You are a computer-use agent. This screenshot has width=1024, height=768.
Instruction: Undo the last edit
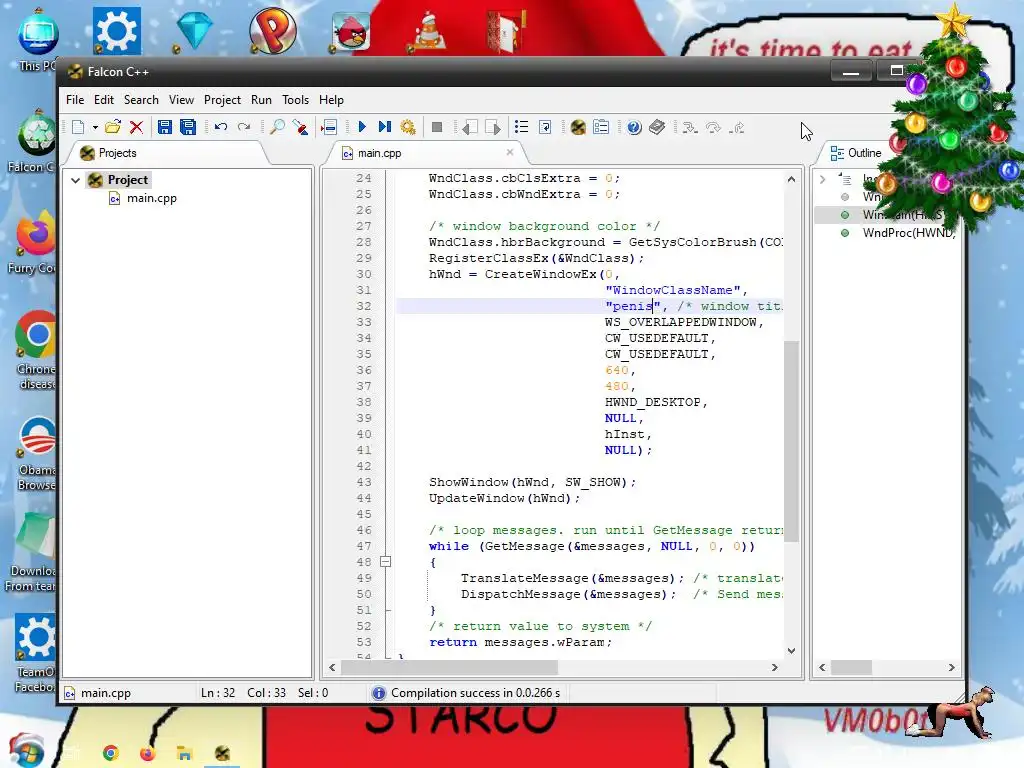click(221, 127)
